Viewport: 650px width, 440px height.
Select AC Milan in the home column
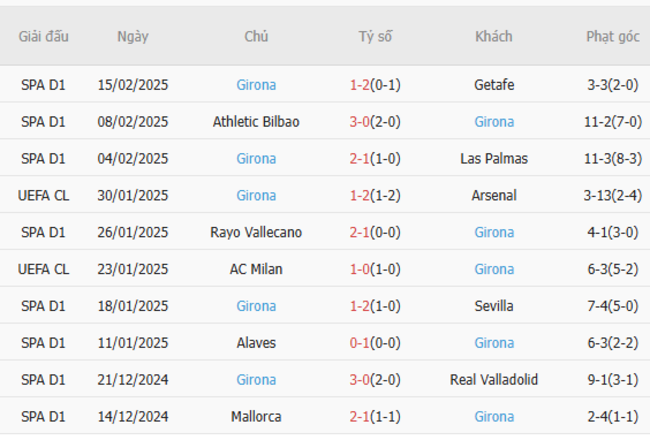(x=256, y=270)
